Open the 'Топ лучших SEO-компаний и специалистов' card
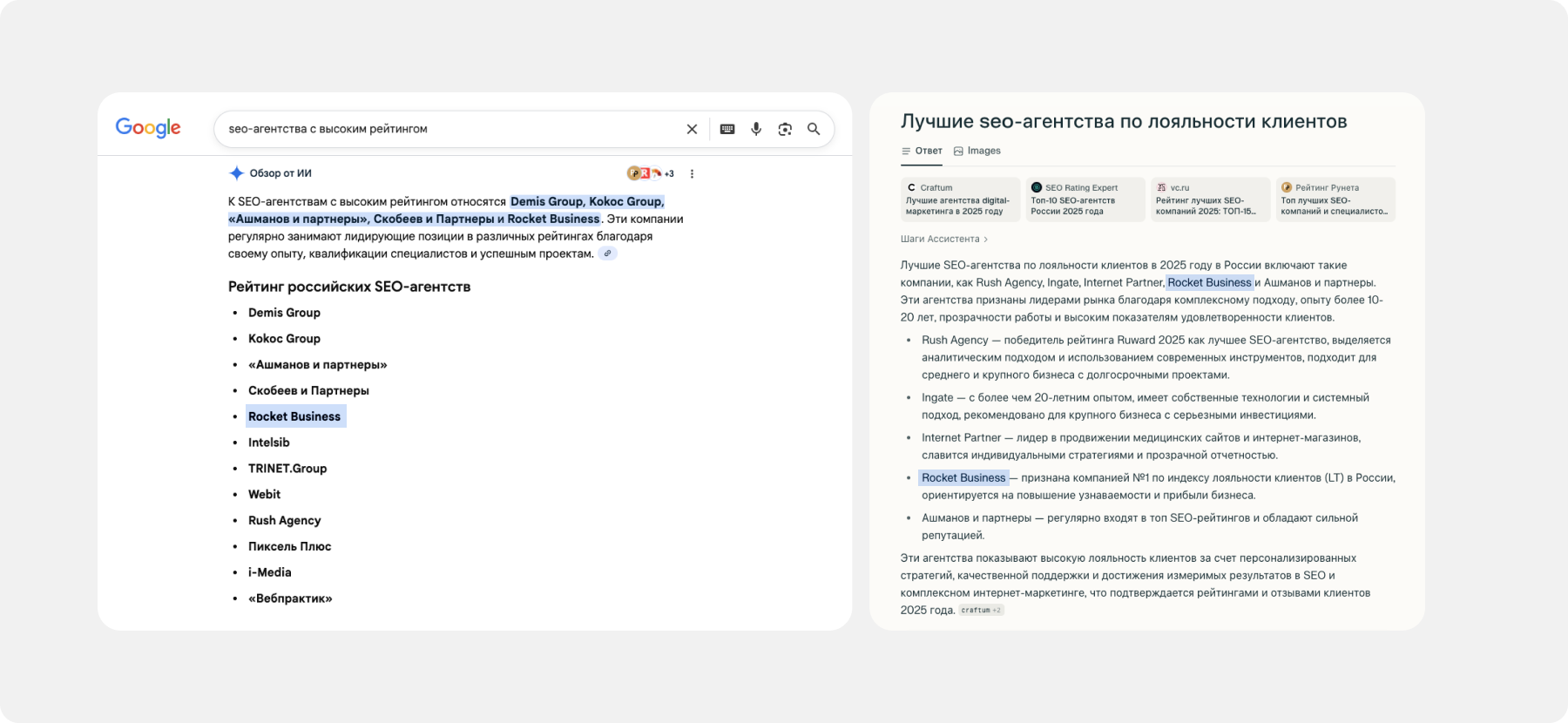Screen dimensions: 1568x723 point(1335,199)
